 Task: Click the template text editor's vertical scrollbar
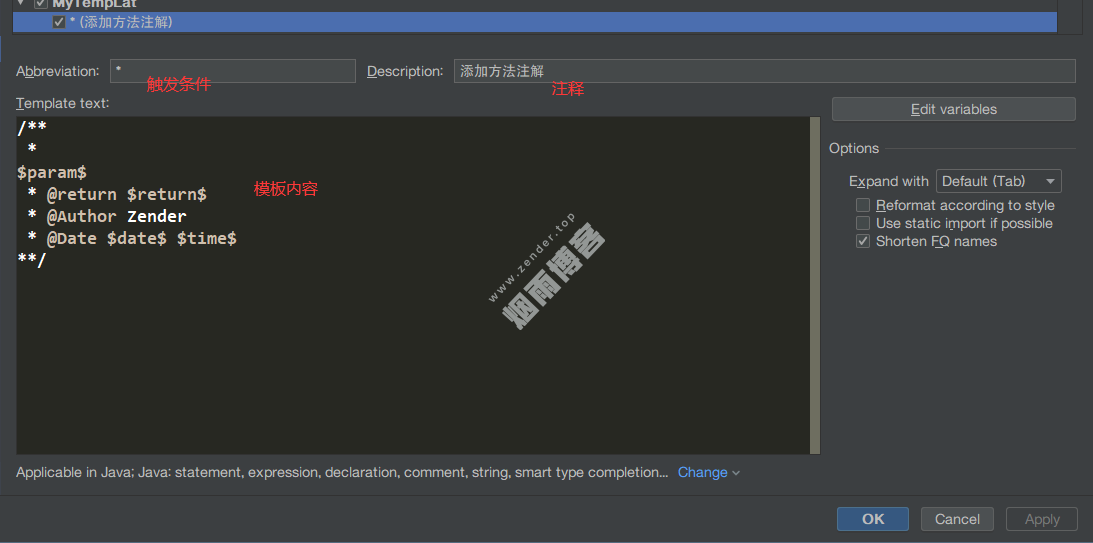(x=814, y=285)
